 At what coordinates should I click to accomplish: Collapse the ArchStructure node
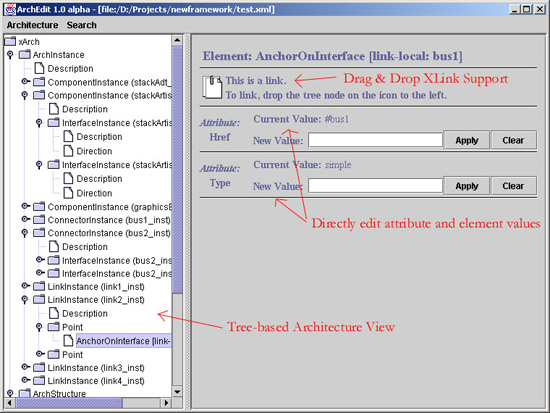[10, 393]
